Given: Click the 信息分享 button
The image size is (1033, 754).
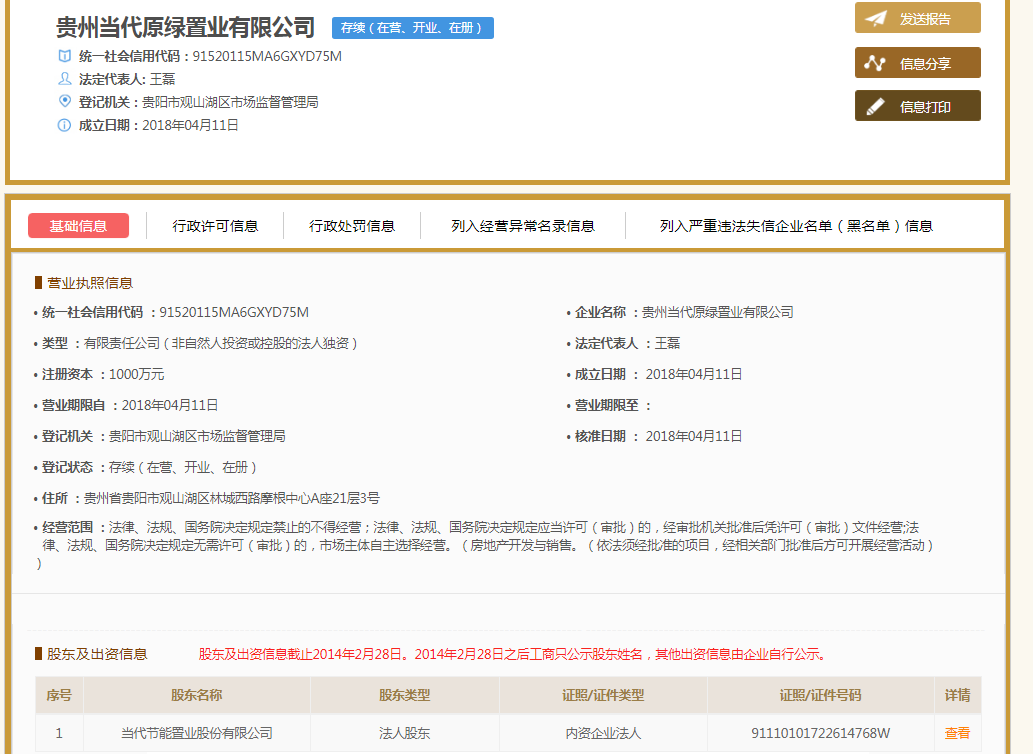Looking at the screenshot, I should 917,62.
